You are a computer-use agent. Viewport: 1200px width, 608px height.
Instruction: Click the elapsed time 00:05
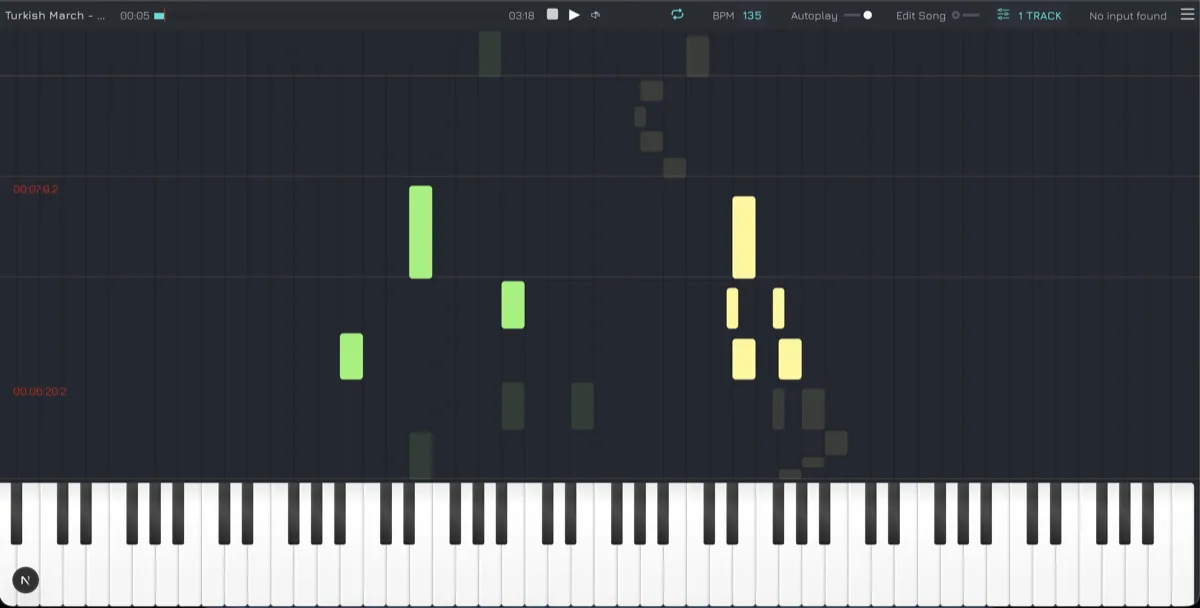(134, 16)
